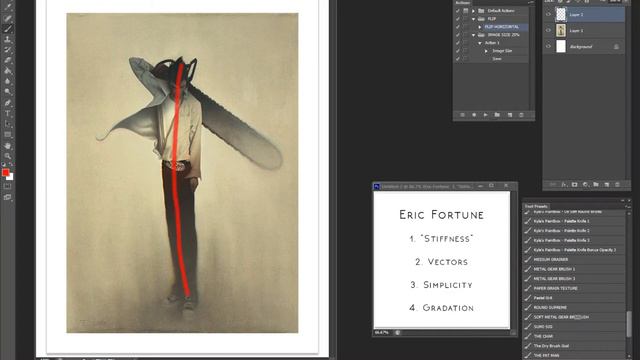Swap foreground and background colors
Viewport: 640px width, 360px height.
point(11,164)
